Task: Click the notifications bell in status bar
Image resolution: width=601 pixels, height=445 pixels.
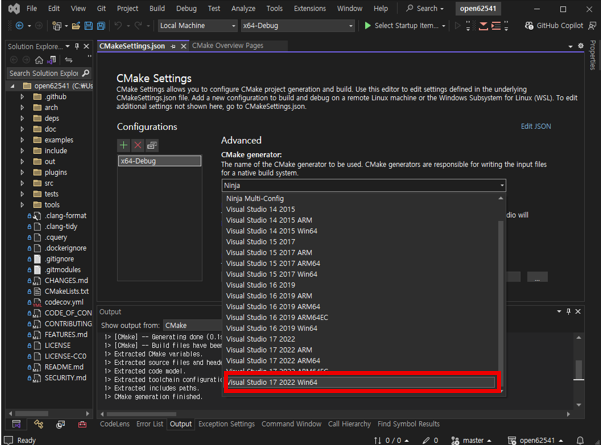Action: [x=580, y=440]
